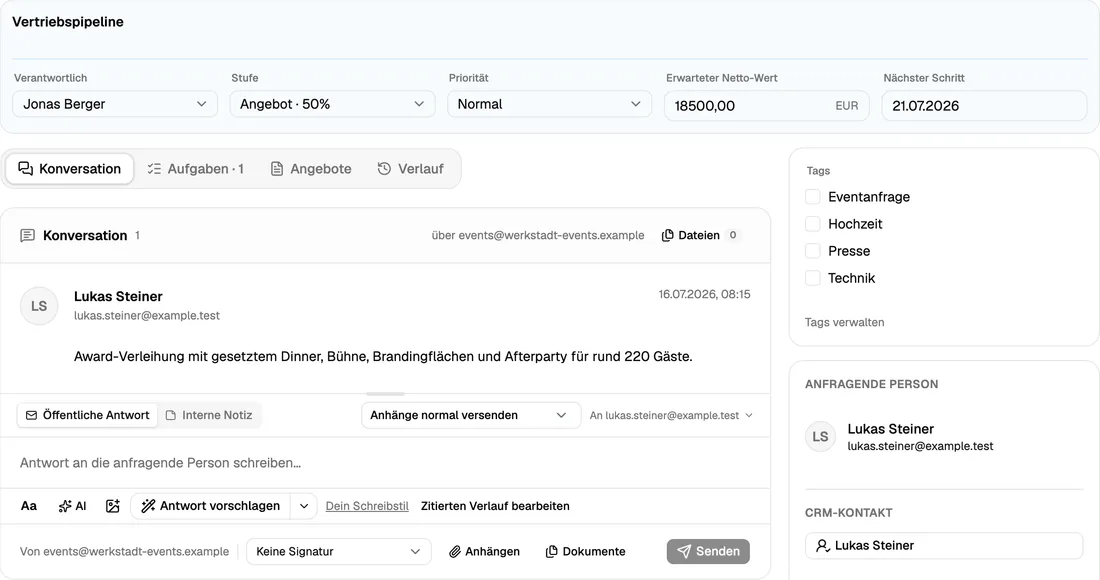1100x580 pixels.
Task: Check the Eventanfrage tag
Action: (x=812, y=197)
